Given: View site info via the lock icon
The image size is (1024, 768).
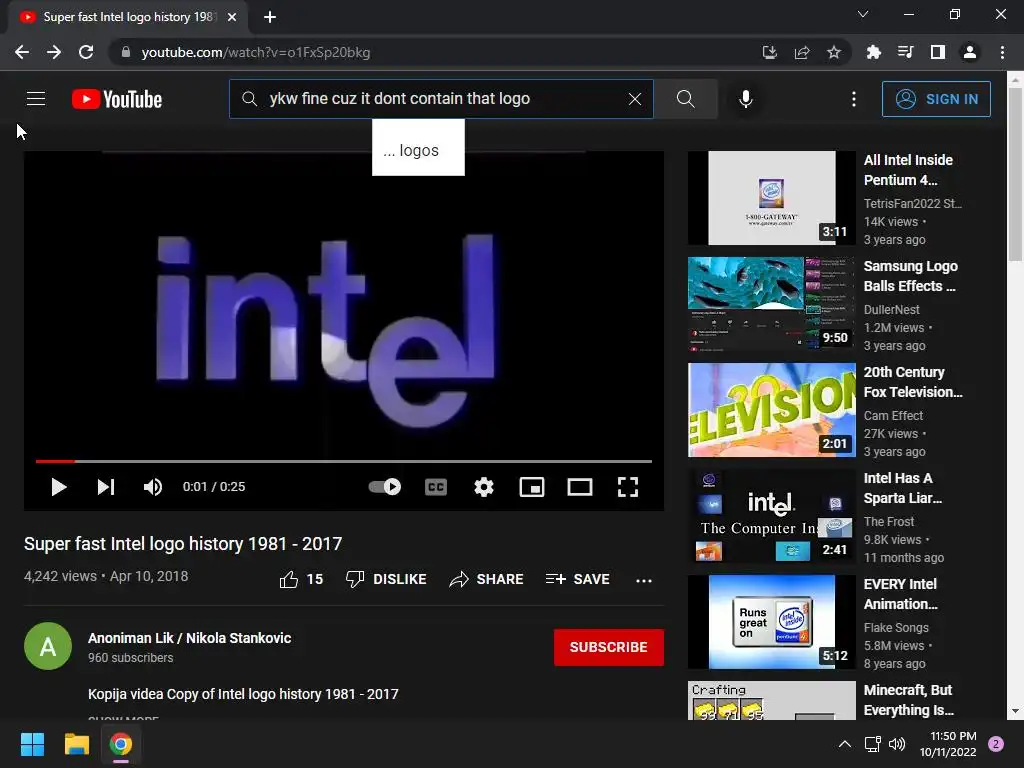Looking at the screenshot, I should tap(125, 52).
